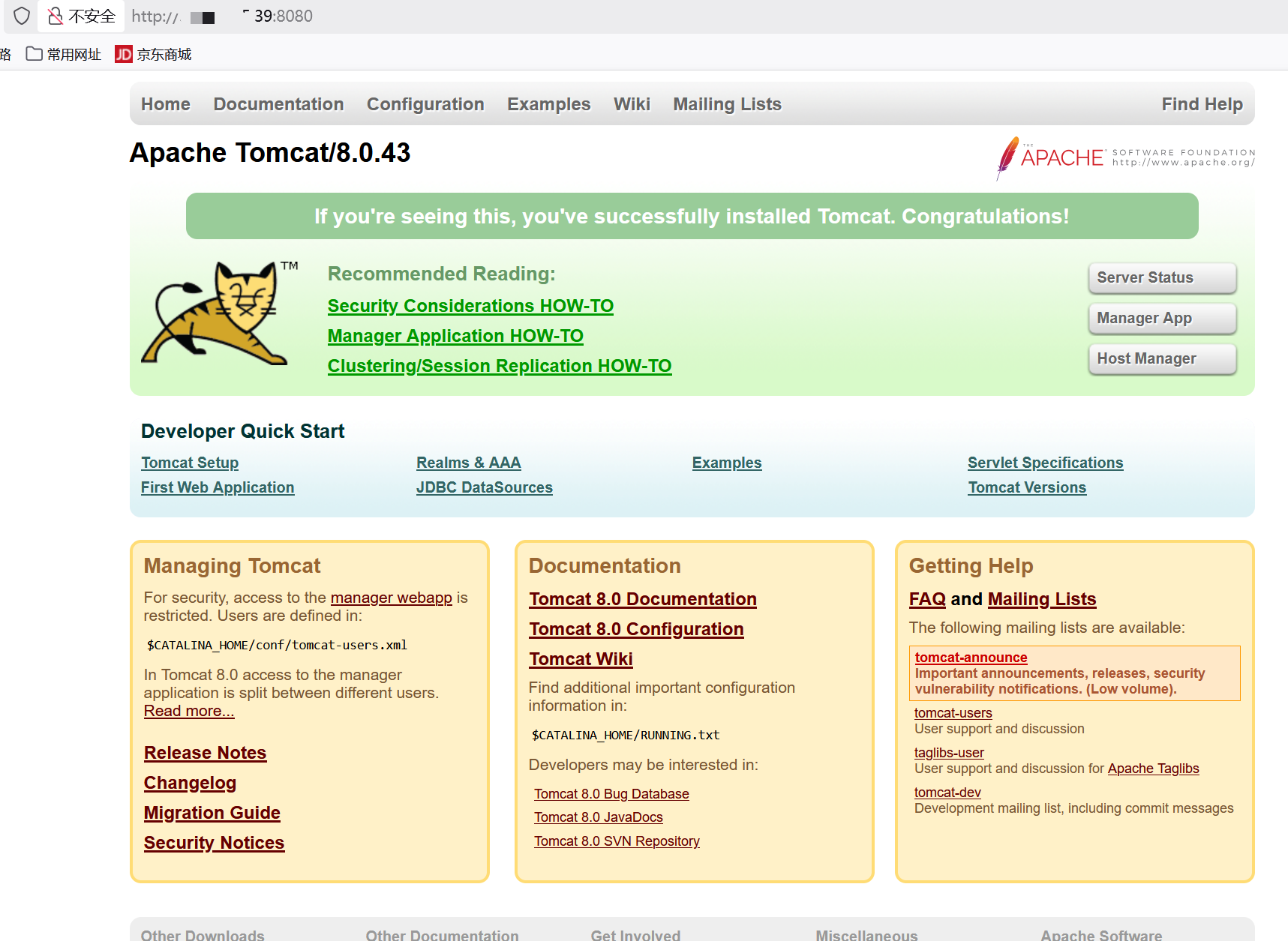Click the $CATALINA_HOME/conf/tomcat-users.xml path text

pyautogui.click(x=277, y=645)
